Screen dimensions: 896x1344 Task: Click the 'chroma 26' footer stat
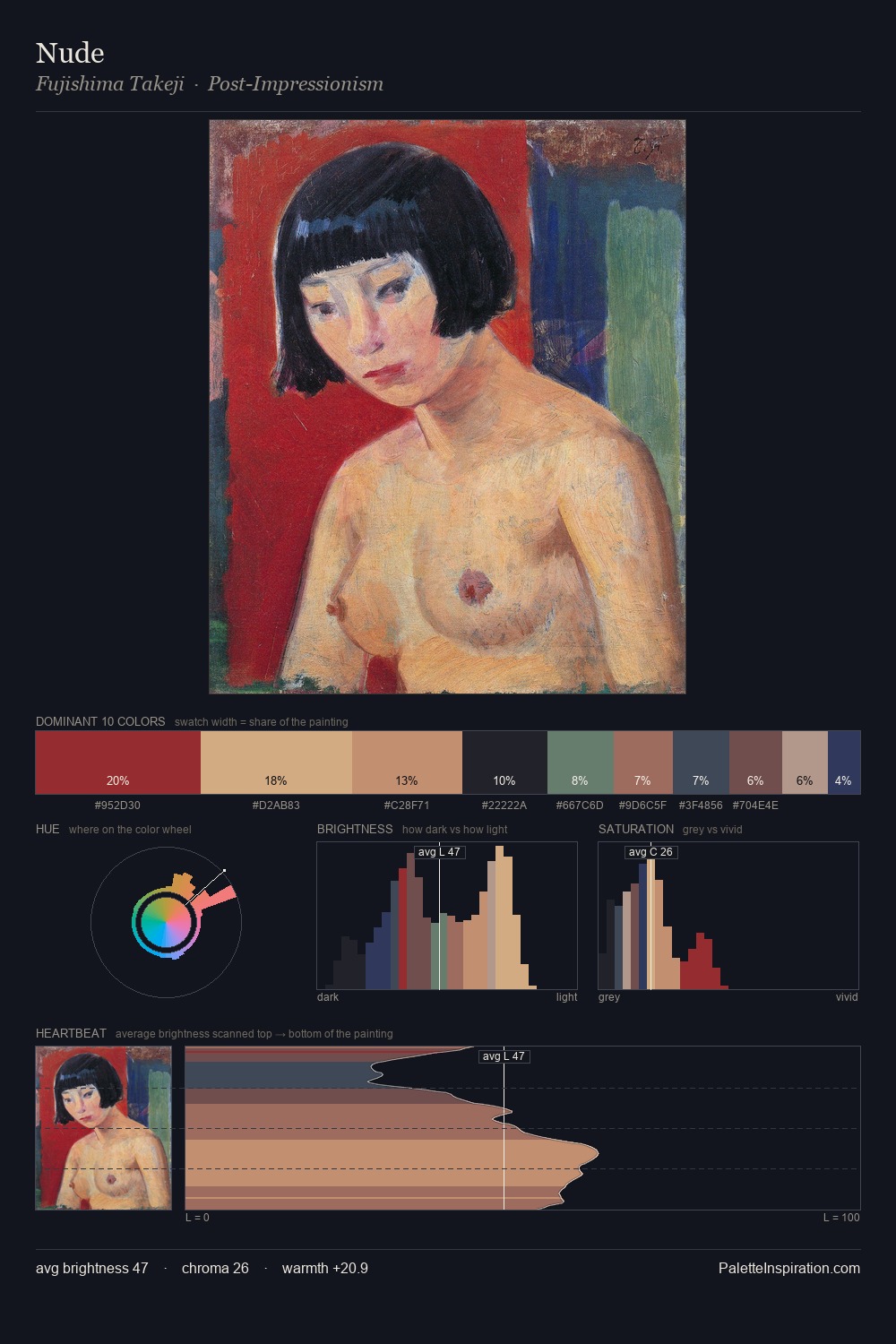point(215,1268)
